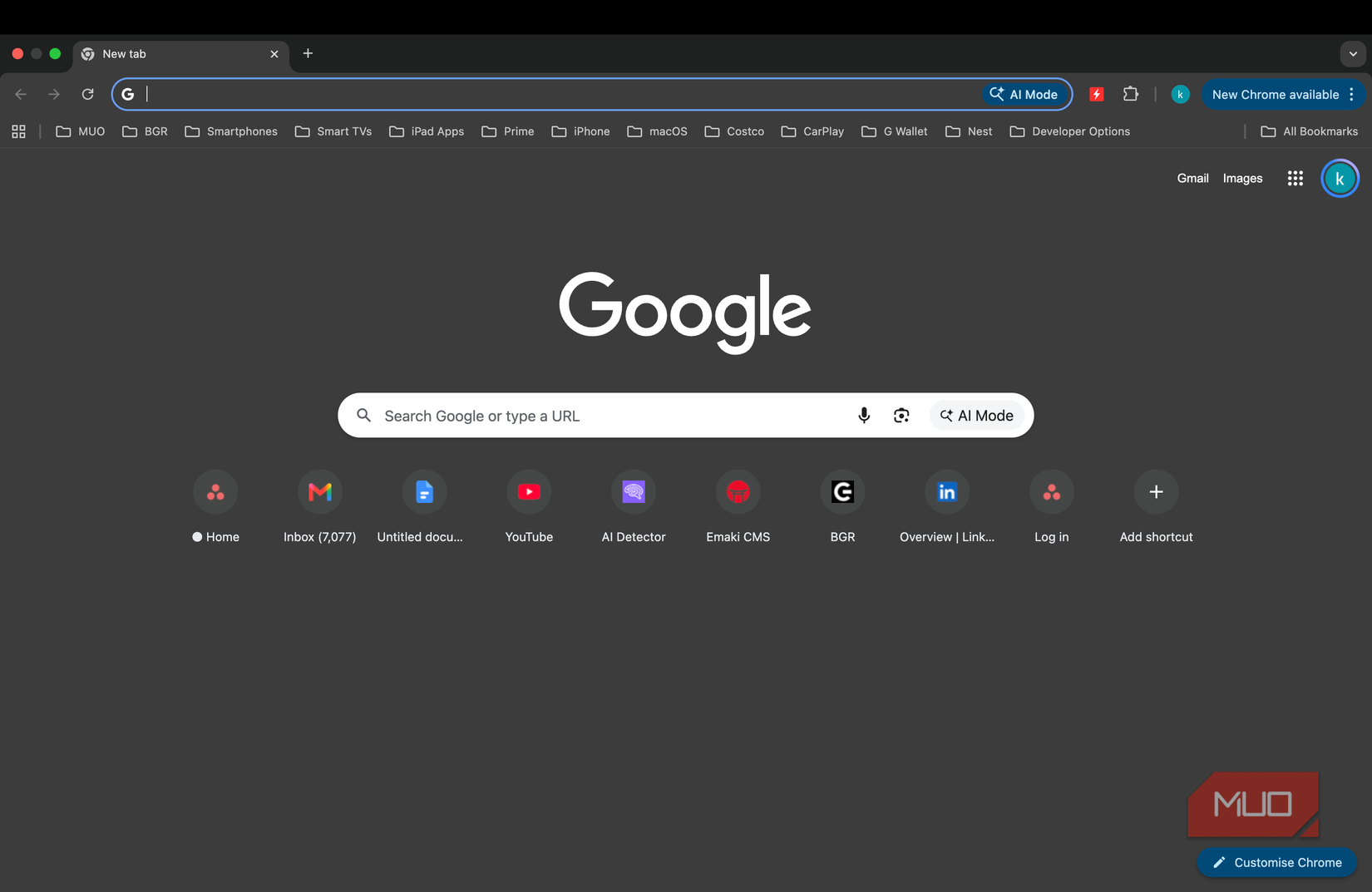Open the Google apps grid
The width and height of the screenshot is (1372, 892).
(x=1295, y=178)
